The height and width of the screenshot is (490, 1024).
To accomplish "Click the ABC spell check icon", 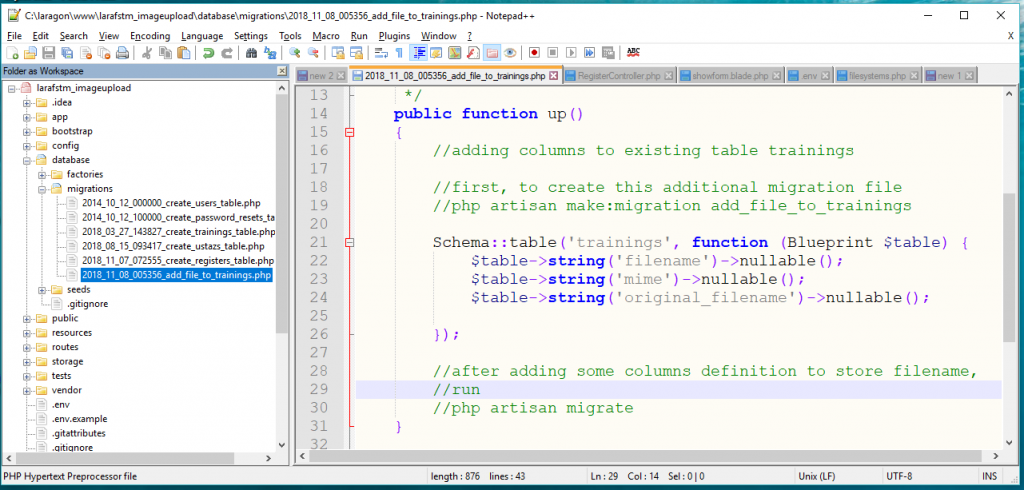I will pos(632,52).
